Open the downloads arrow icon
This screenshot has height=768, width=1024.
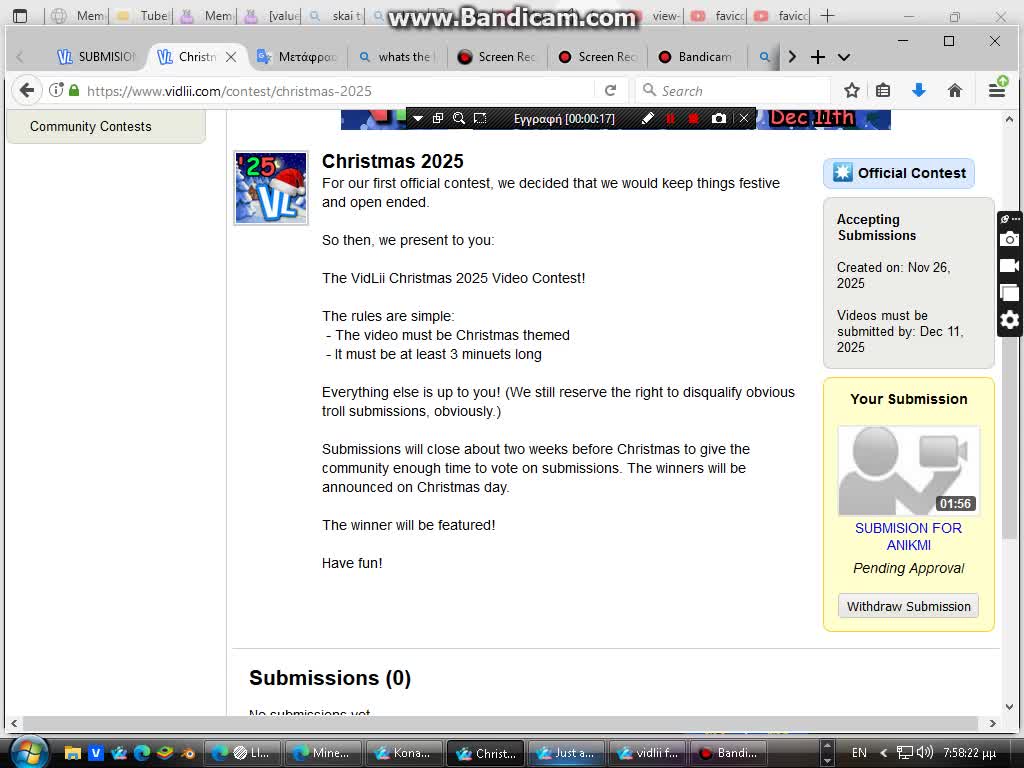tap(918, 90)
